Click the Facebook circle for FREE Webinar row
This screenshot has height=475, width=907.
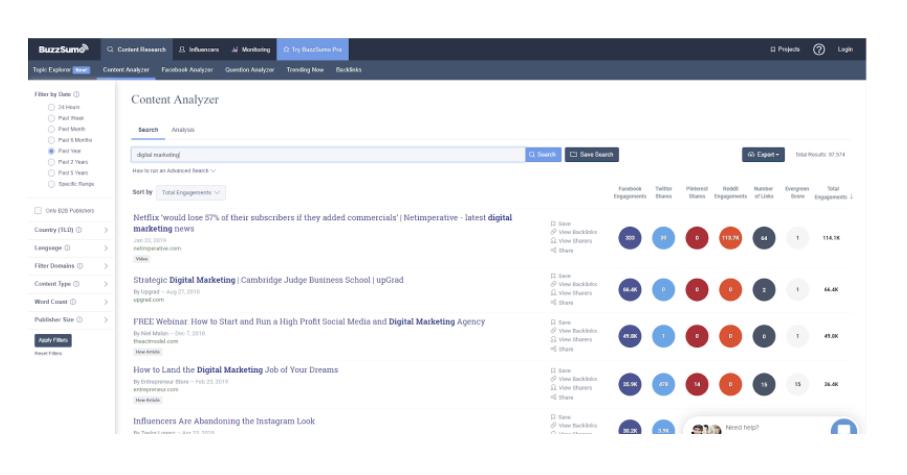click(630, 336)
